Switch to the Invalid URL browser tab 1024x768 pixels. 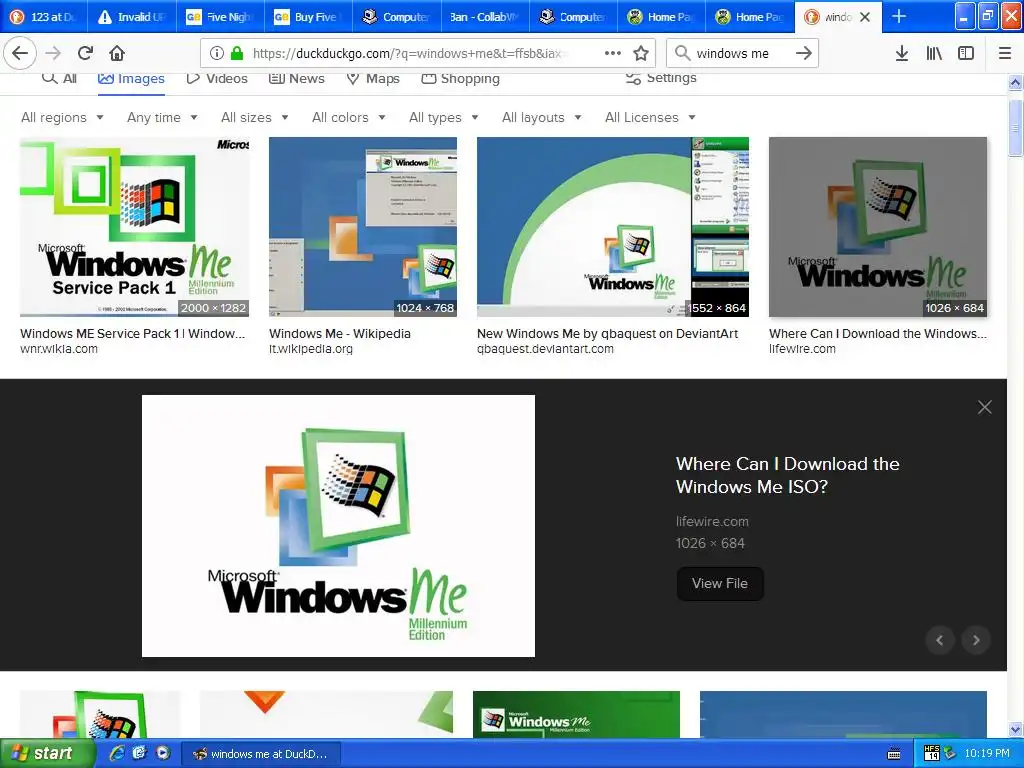(x=132, y=17)
